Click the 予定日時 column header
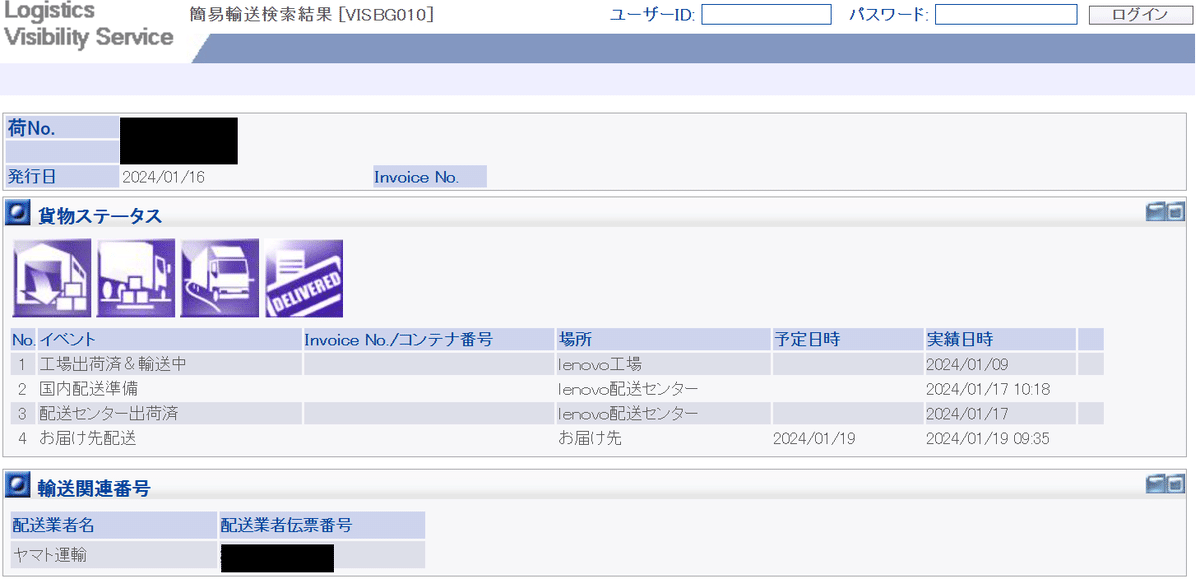 point(848,340)
